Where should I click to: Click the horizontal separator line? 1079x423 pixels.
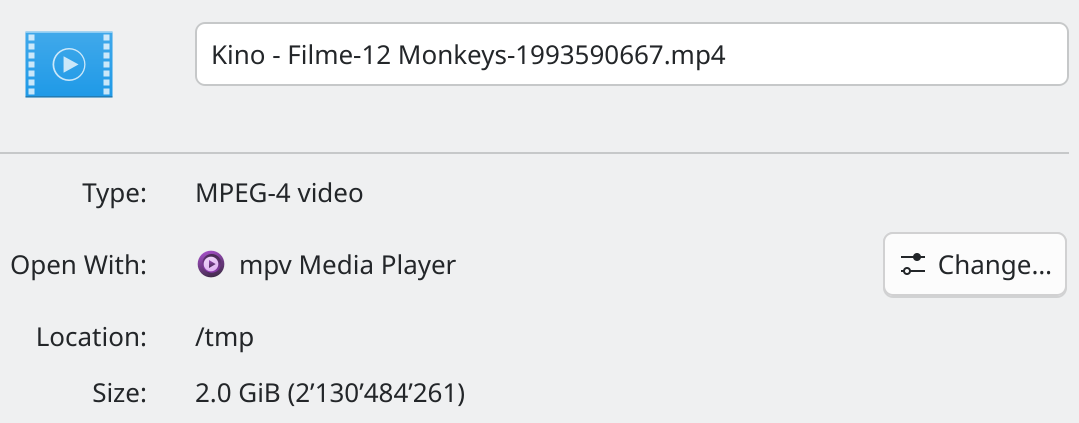click(x=539, y=153)
